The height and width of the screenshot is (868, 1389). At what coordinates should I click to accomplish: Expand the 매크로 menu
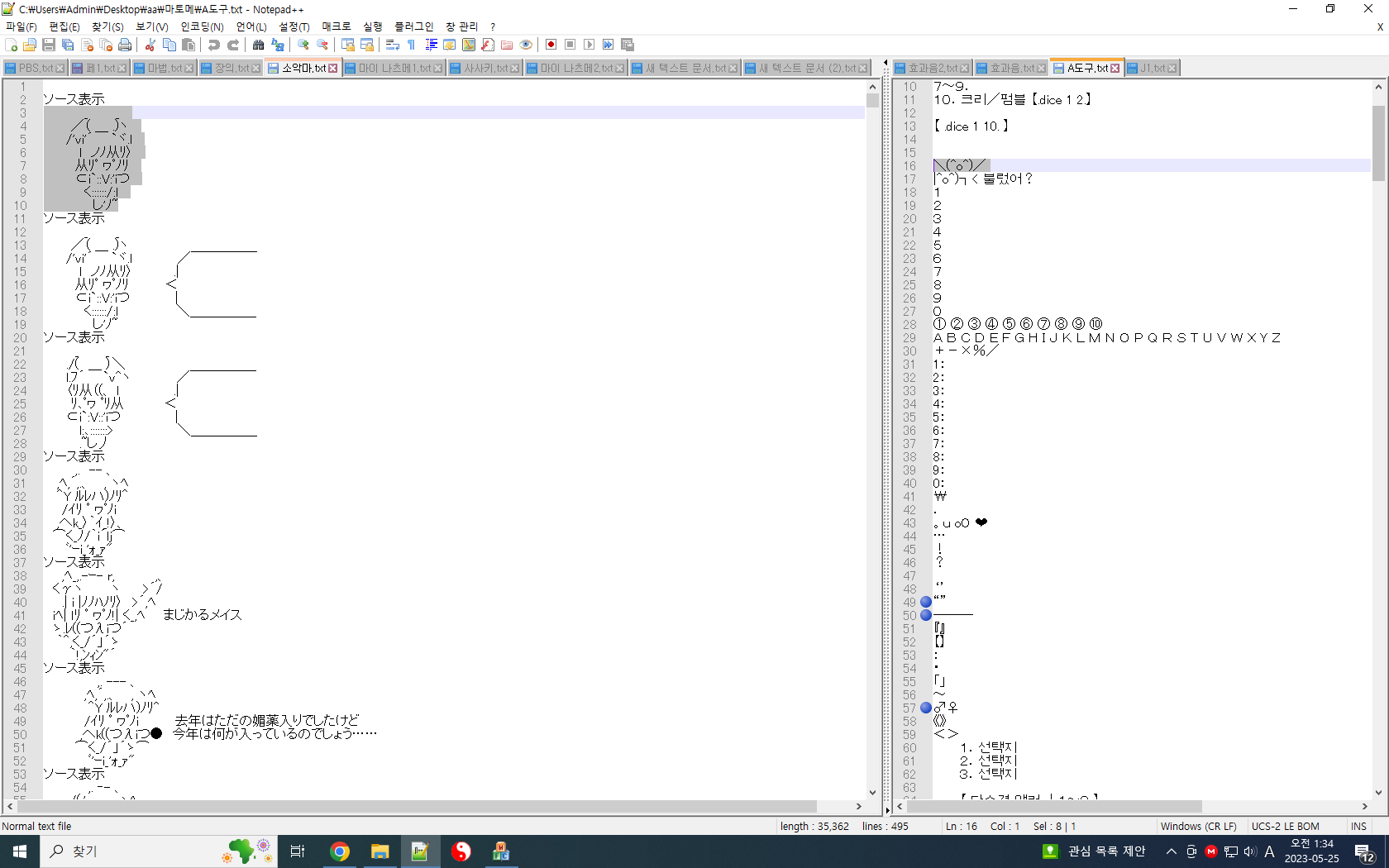(x=336, y=26)
